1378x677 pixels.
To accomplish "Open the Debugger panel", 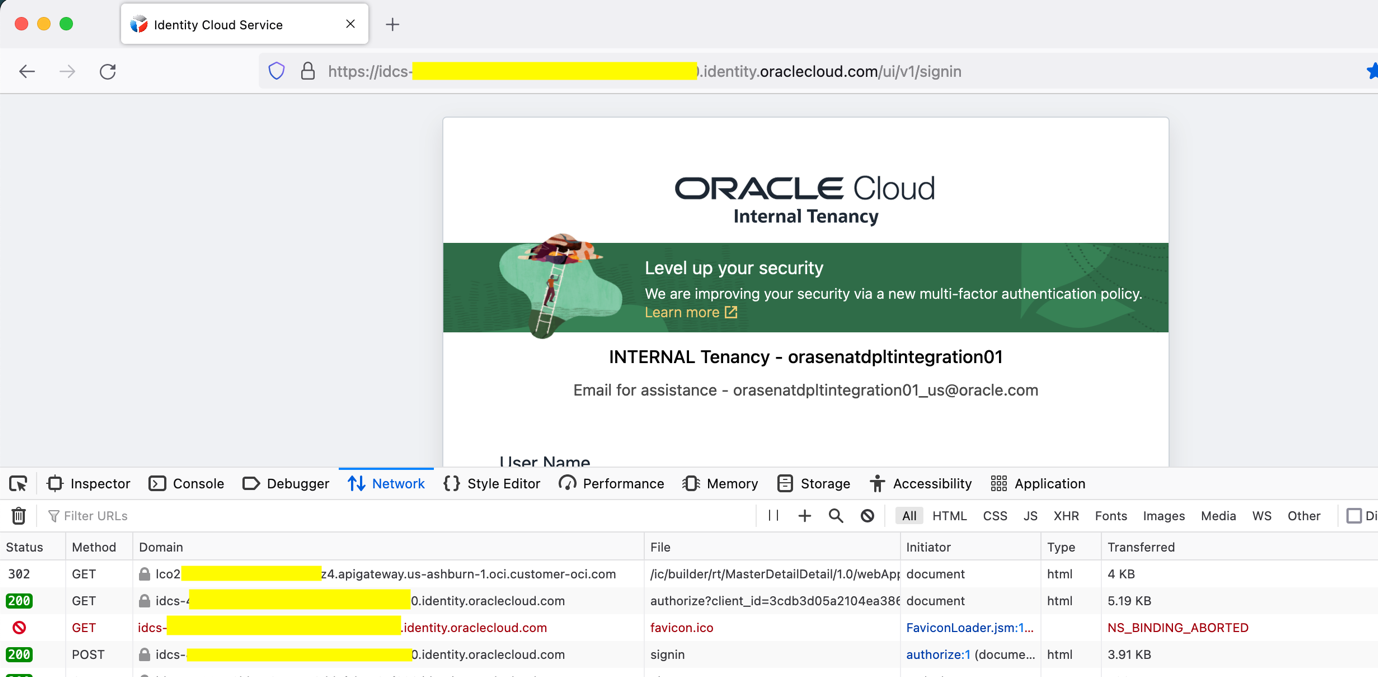I will [285, 484].
